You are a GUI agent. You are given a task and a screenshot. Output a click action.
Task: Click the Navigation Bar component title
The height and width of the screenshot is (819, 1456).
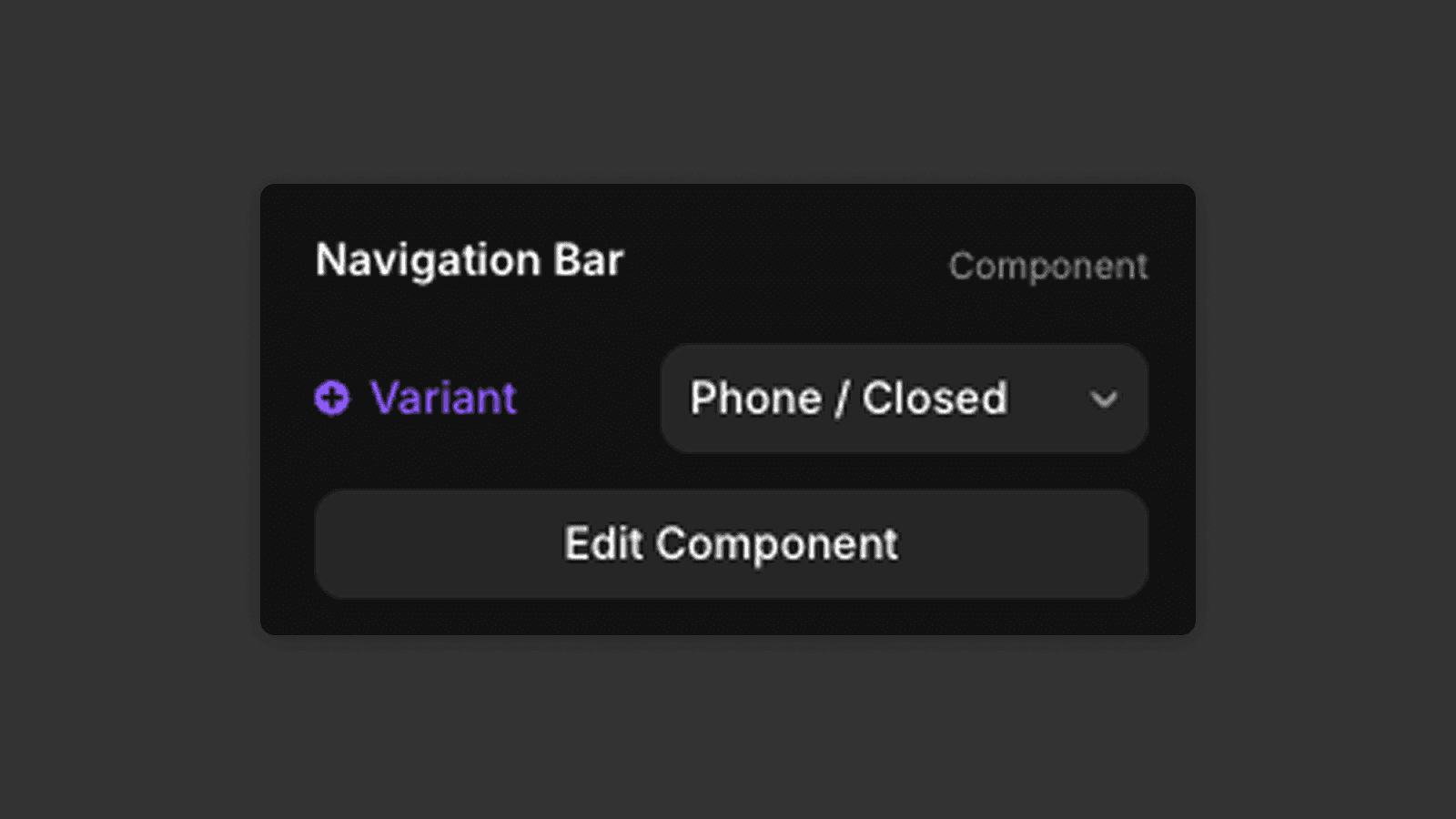coord(469,260)
